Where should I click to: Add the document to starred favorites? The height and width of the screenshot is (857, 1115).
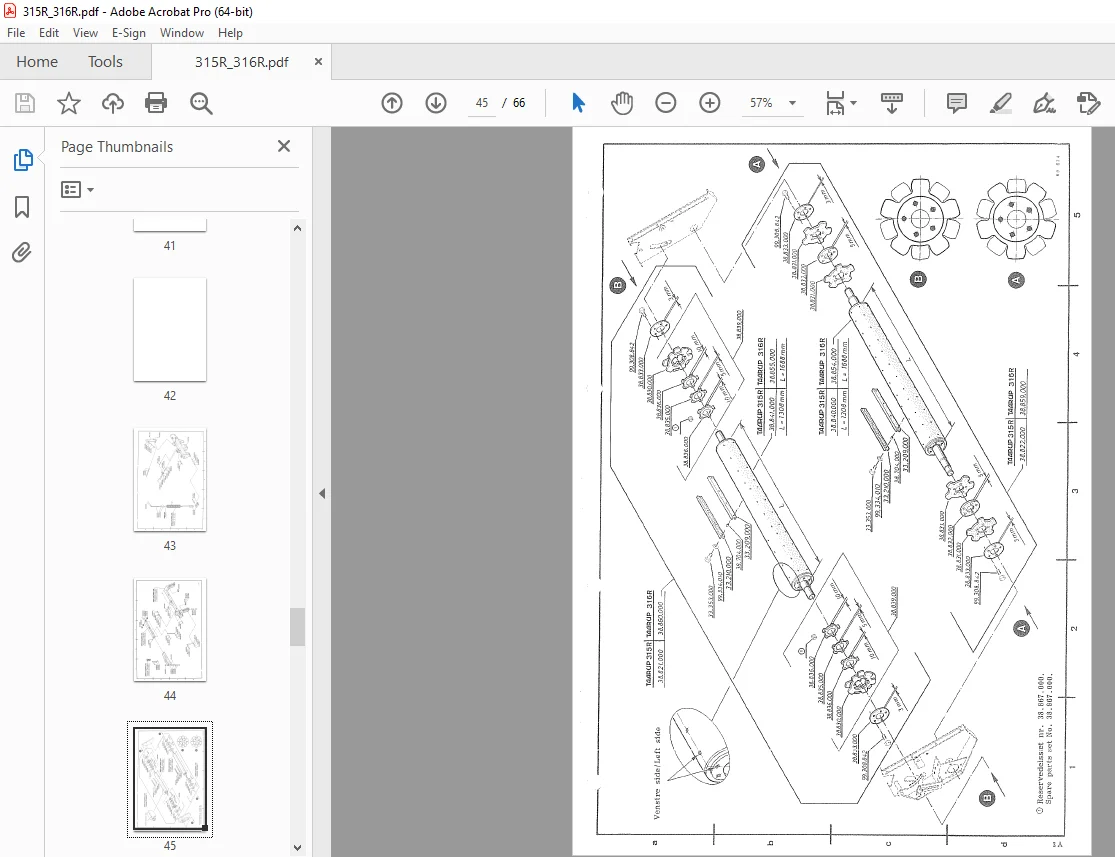point(69,103)
